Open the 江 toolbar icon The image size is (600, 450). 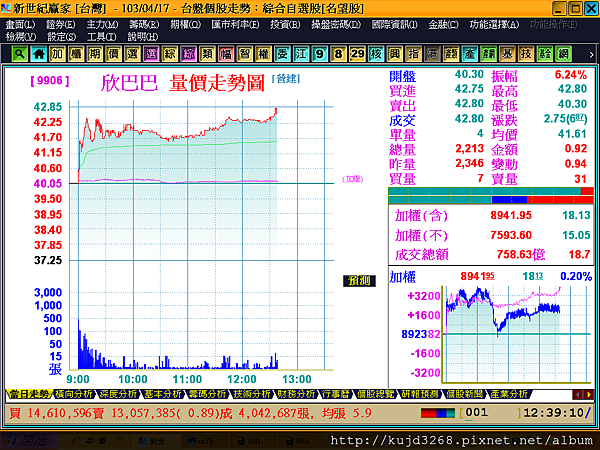click(301, 54)
